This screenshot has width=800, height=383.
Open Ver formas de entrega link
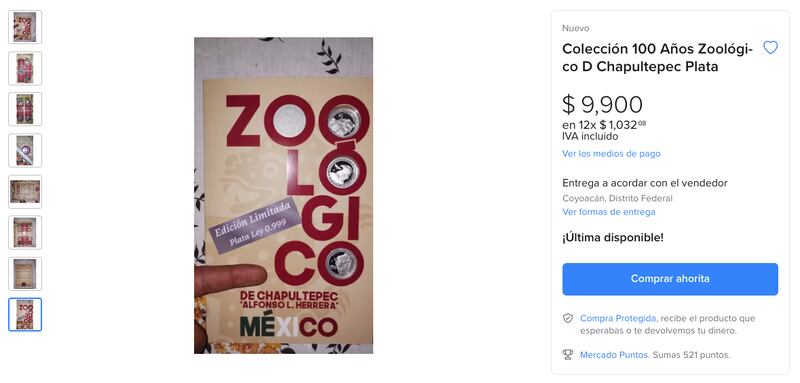click(609, 212)
